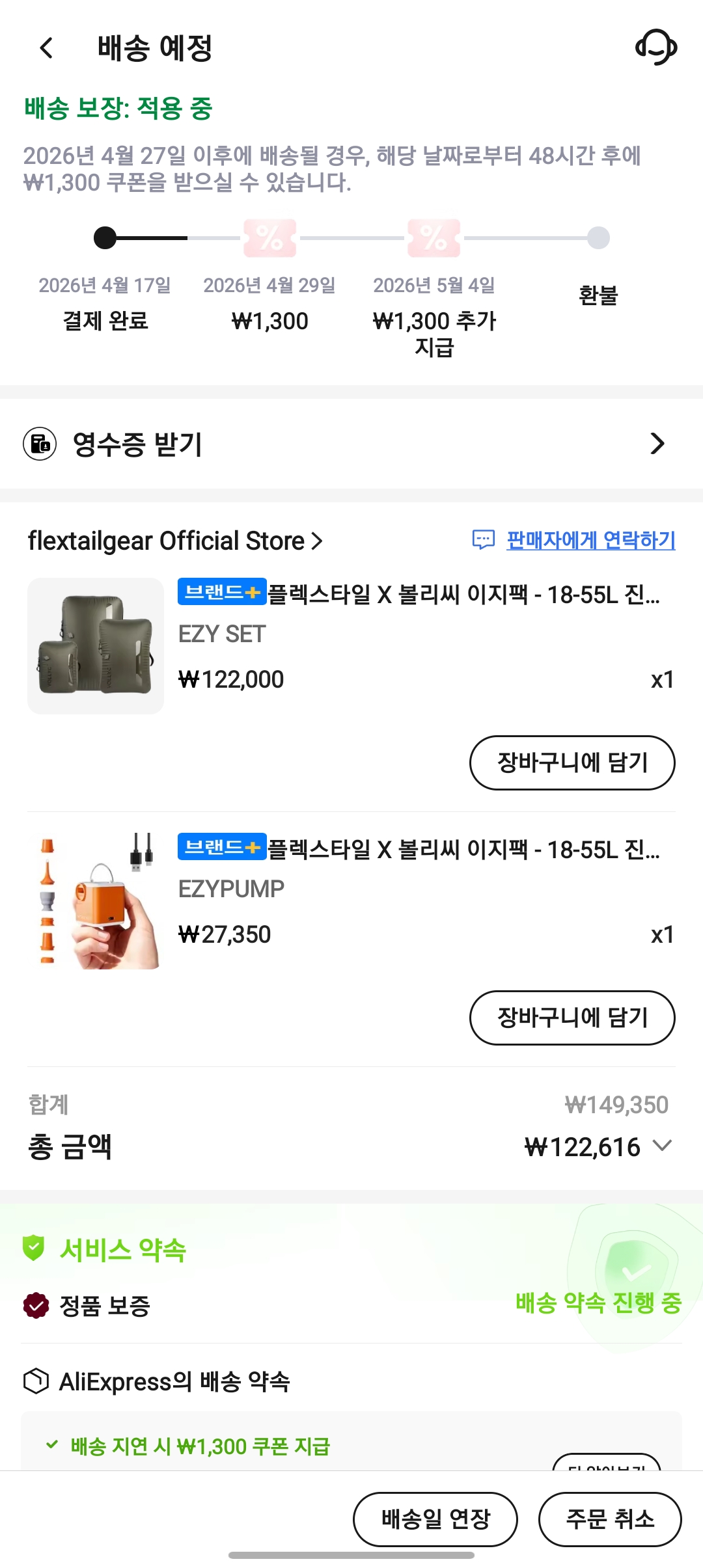Tap the 환불 endpoint on the progress timeline

click(x=598, y=238)
